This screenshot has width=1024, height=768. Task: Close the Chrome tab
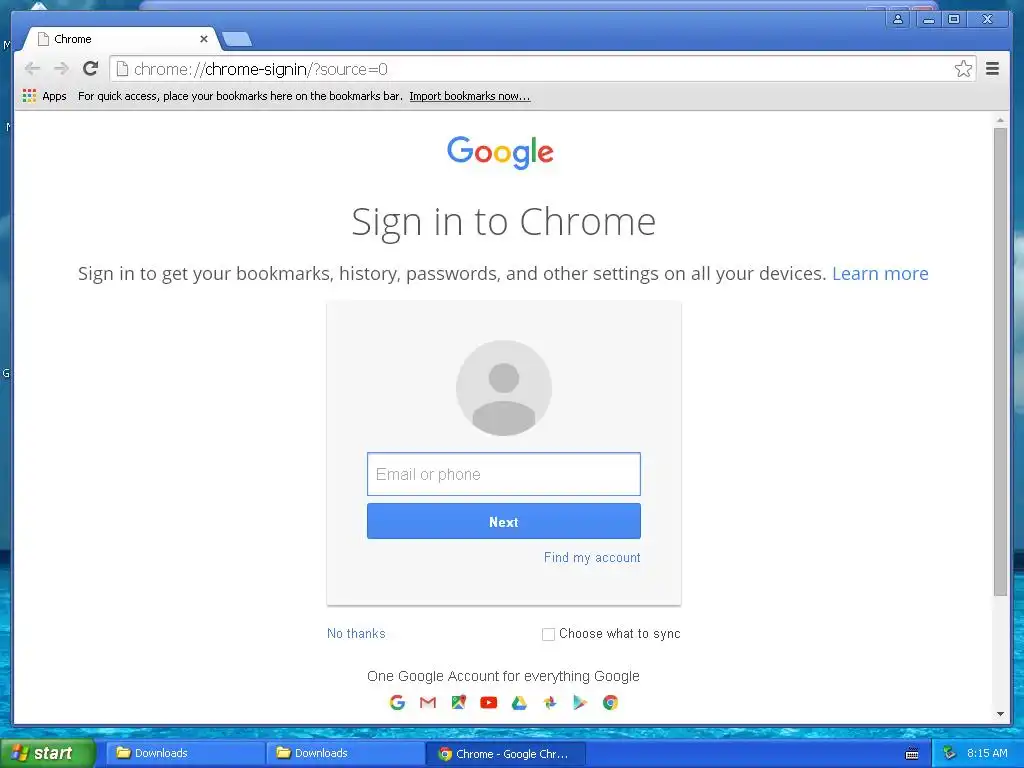coord(204,39)
